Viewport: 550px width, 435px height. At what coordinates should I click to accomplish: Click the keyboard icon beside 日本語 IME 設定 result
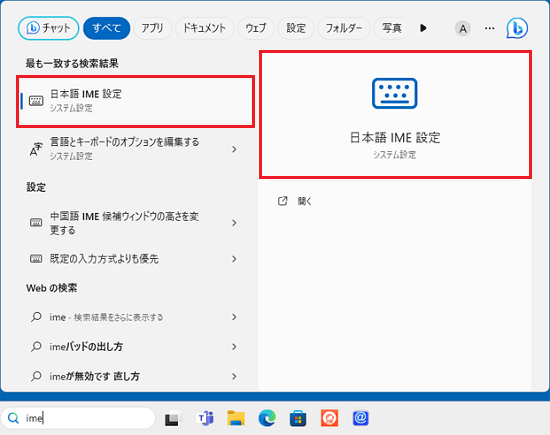pos(36,101)
